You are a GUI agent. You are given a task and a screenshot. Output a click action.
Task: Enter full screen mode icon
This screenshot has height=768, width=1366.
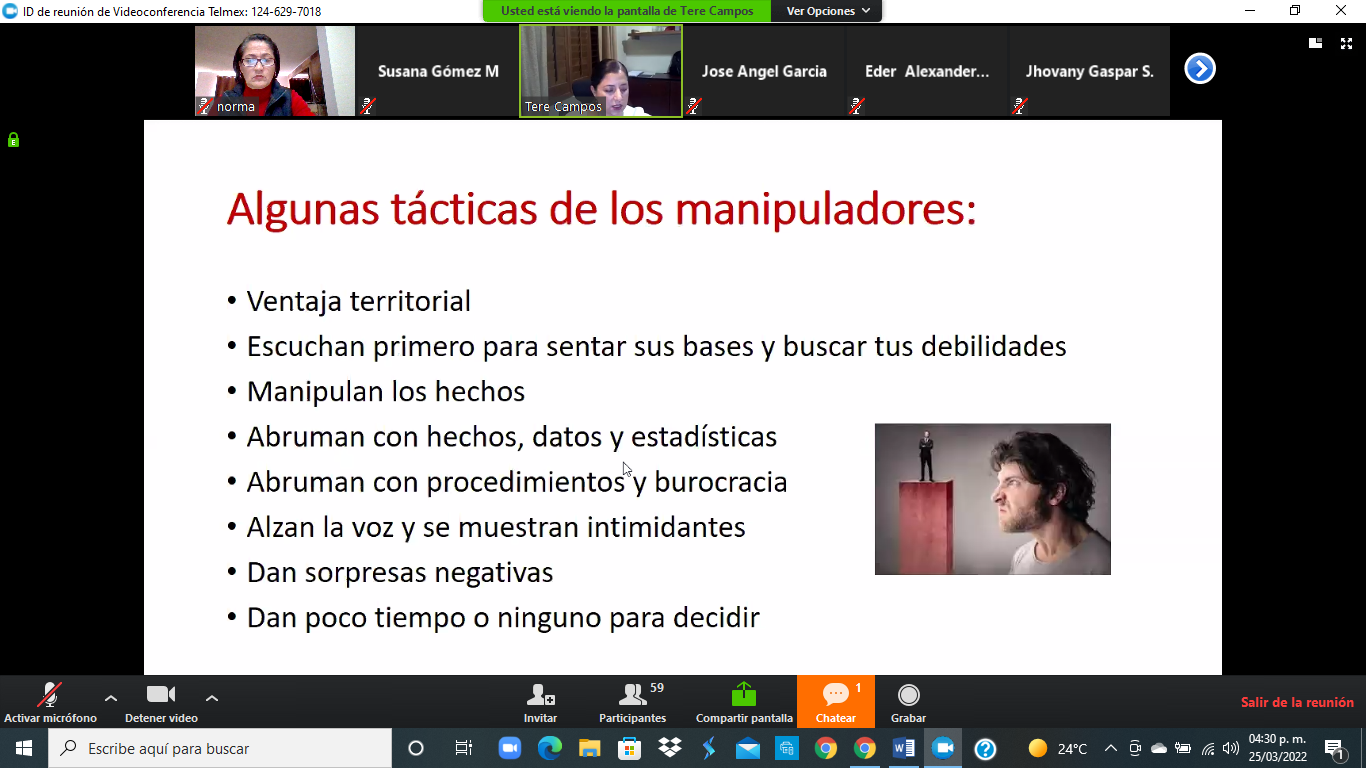[x=1346, y=43]
